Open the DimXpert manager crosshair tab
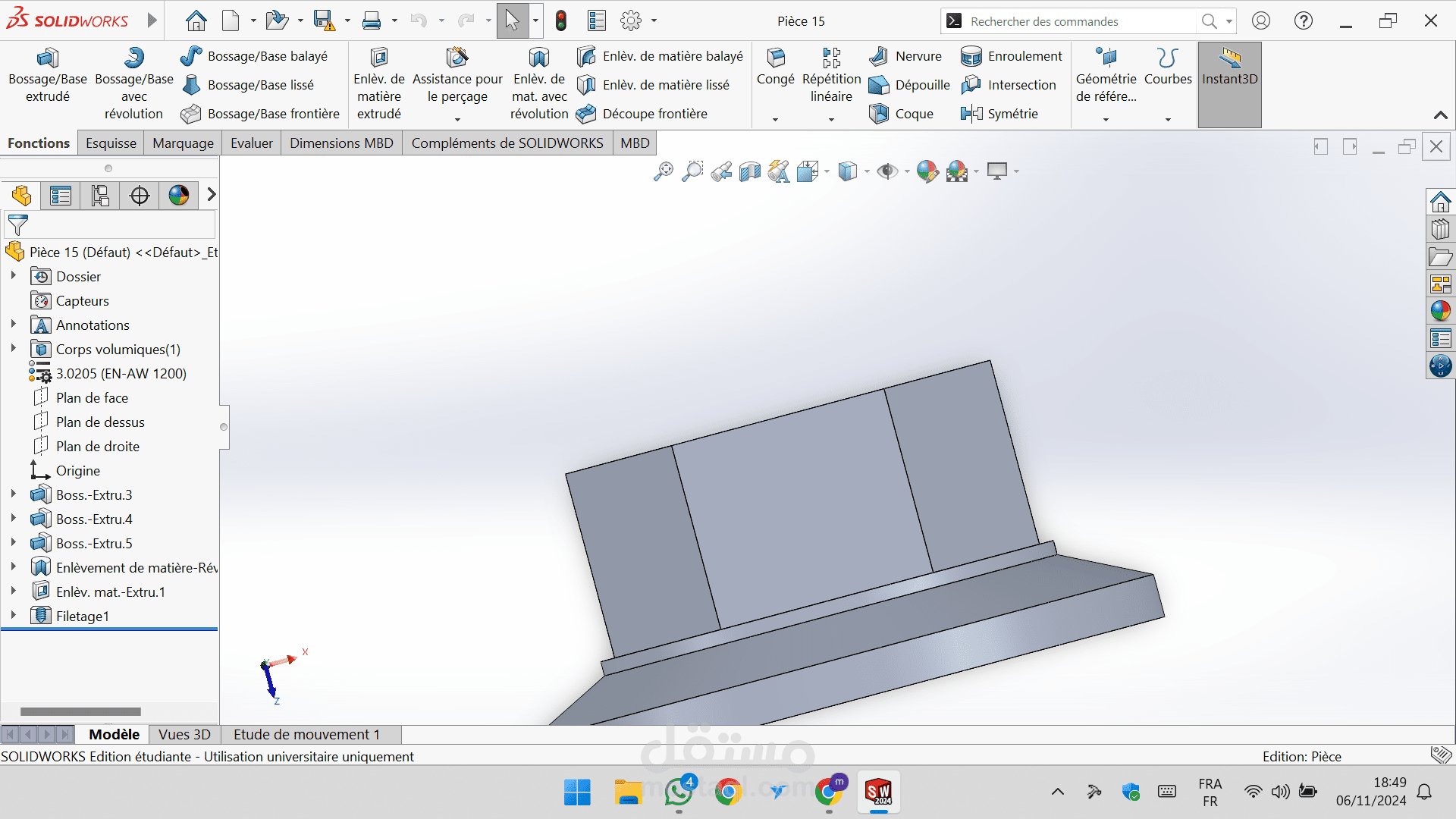Image resolution: width=1456 pixels, height=819 pixels. tap(140, 196)
